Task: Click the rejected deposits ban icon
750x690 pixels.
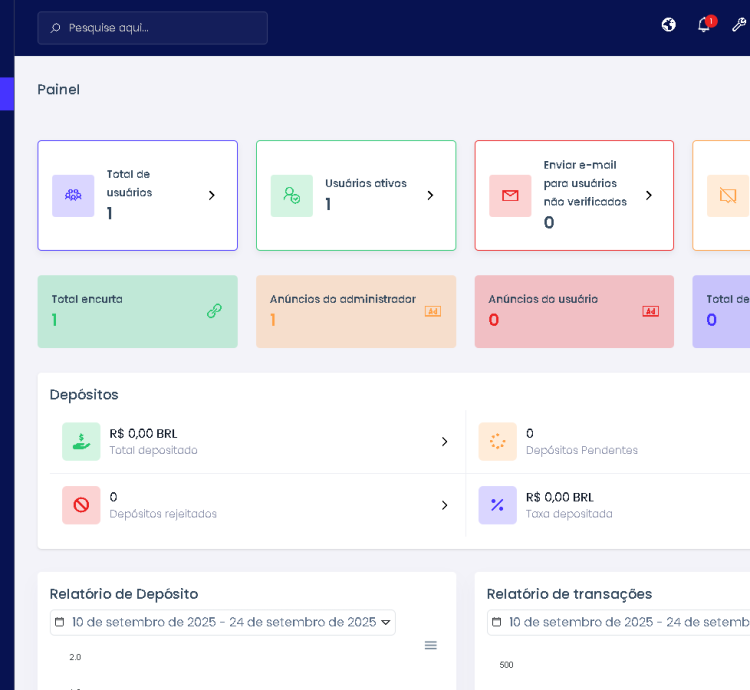Action: (81, 505)
